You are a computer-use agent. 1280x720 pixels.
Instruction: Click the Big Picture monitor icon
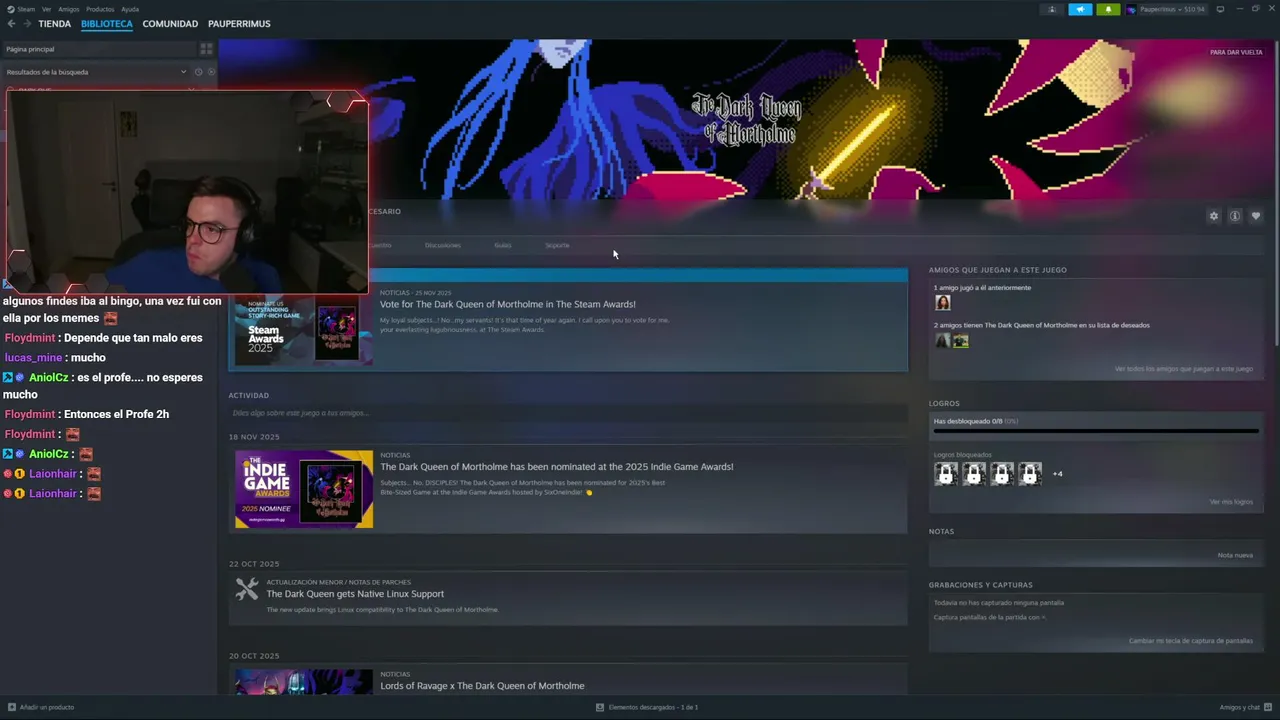[x=1220, y=9]
